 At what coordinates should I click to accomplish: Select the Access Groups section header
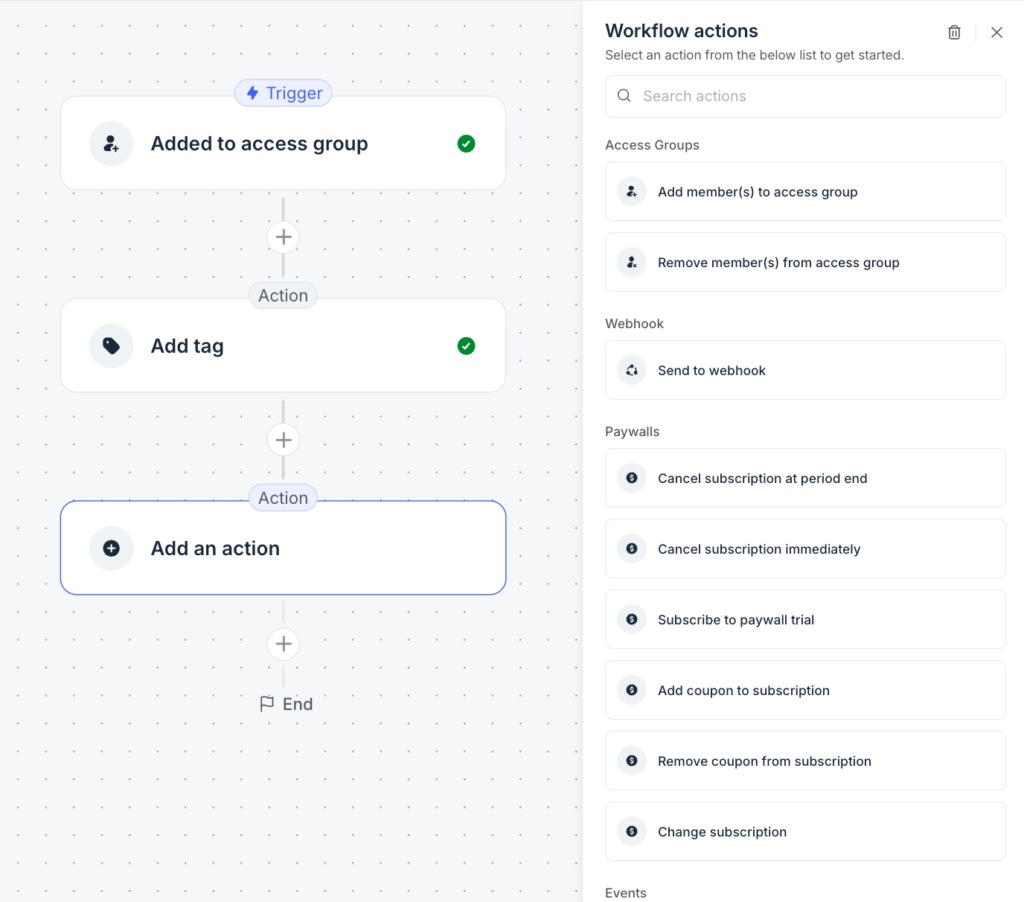(652, 145)
